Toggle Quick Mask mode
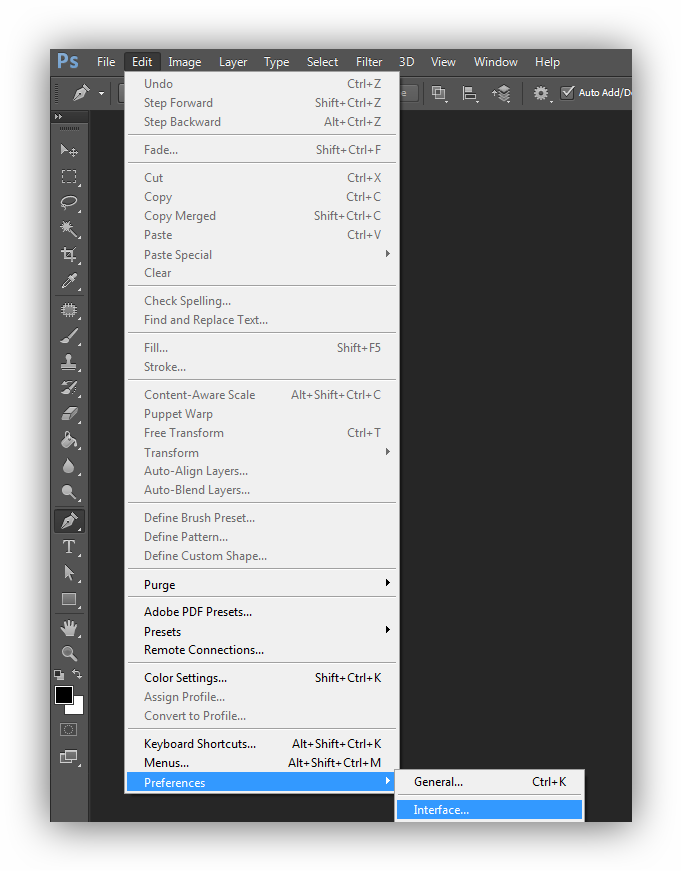This screenshot has height=871, width=681. (68, 729)
